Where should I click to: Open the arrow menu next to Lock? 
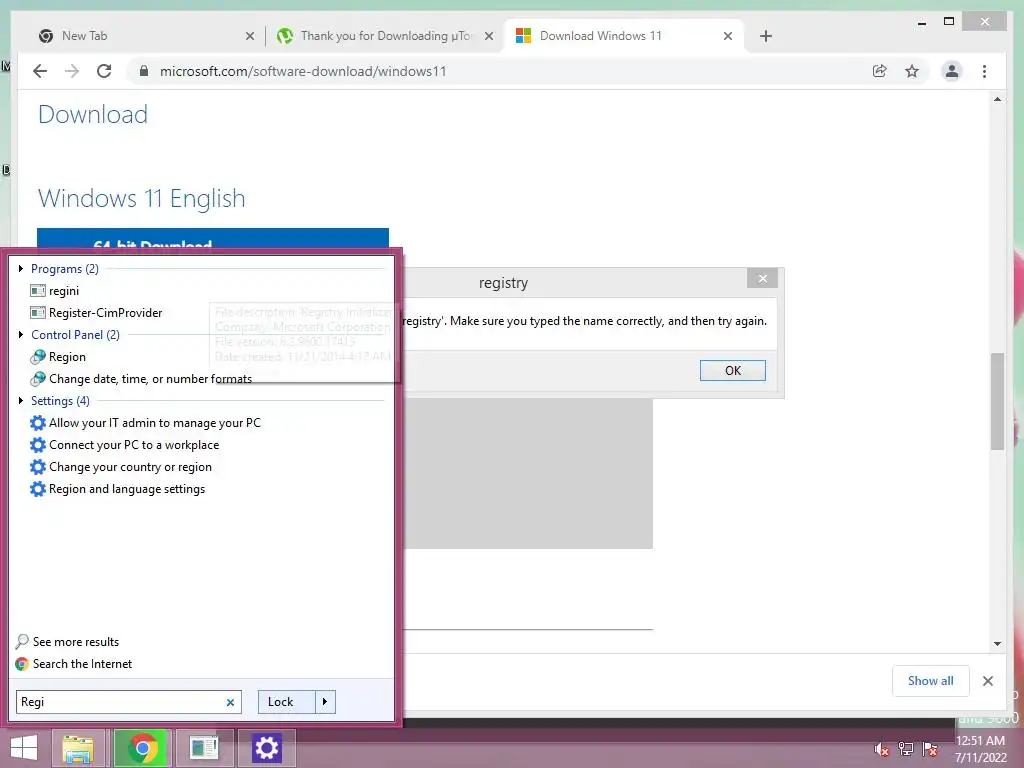point(325,702)
